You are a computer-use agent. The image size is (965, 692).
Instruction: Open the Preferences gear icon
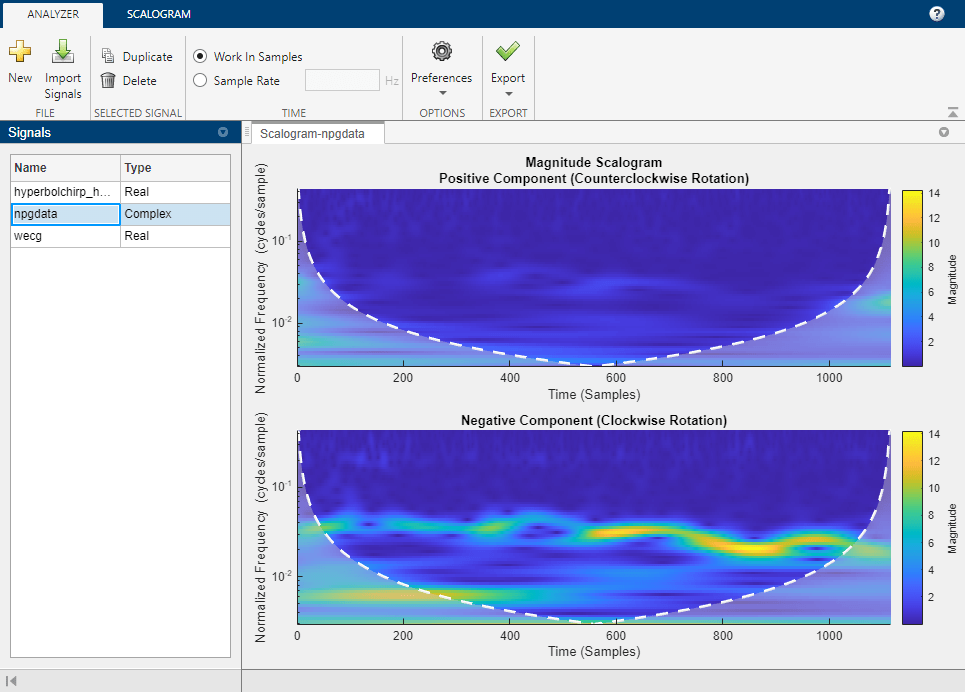441,51
